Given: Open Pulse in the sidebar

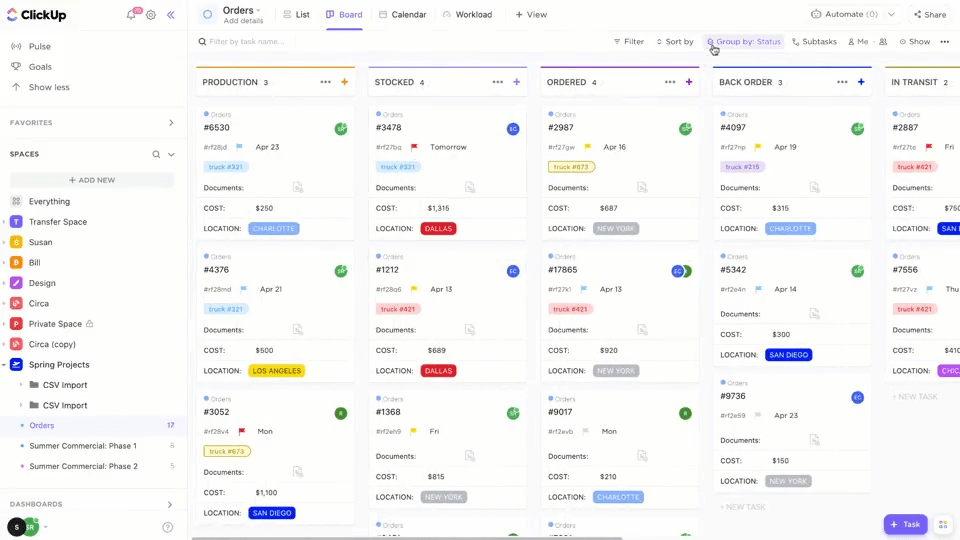Looking at the screenshot, I should pos(39,47).
